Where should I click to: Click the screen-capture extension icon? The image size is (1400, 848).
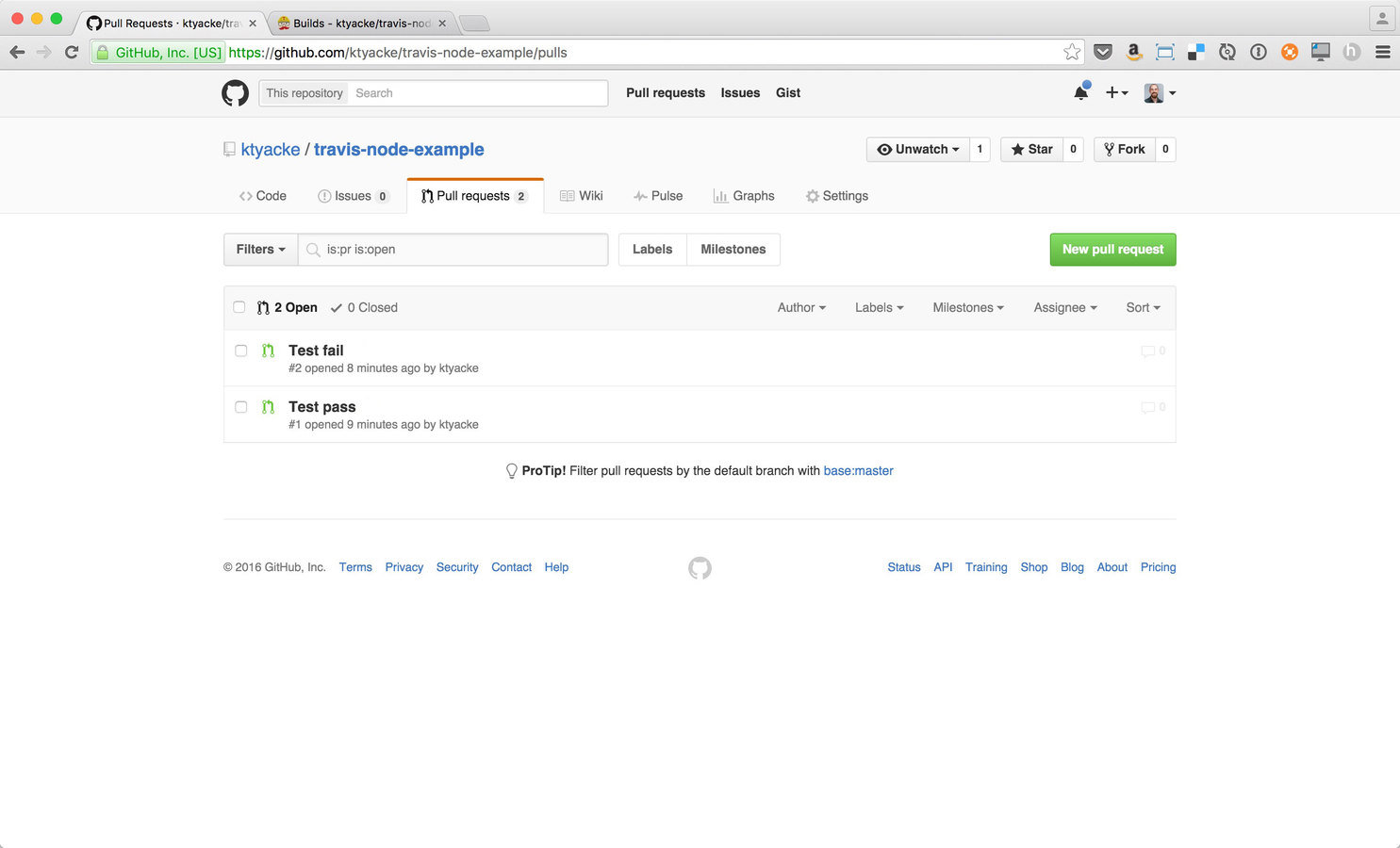pos(1165,53)
